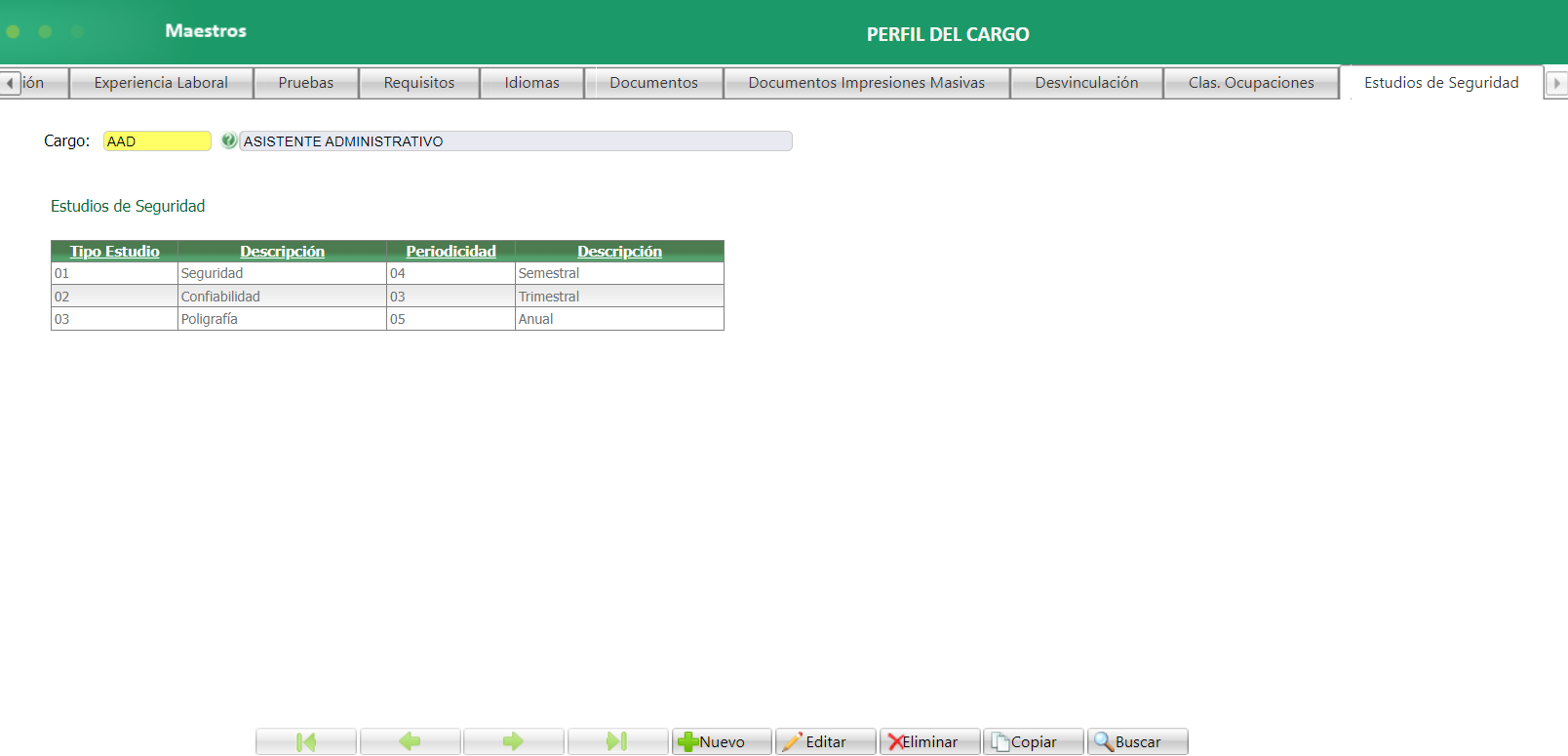Screen dimensions: 1568x756
Task: Select the Estudios de Seguridad tab
Action: coord(1441,83)
